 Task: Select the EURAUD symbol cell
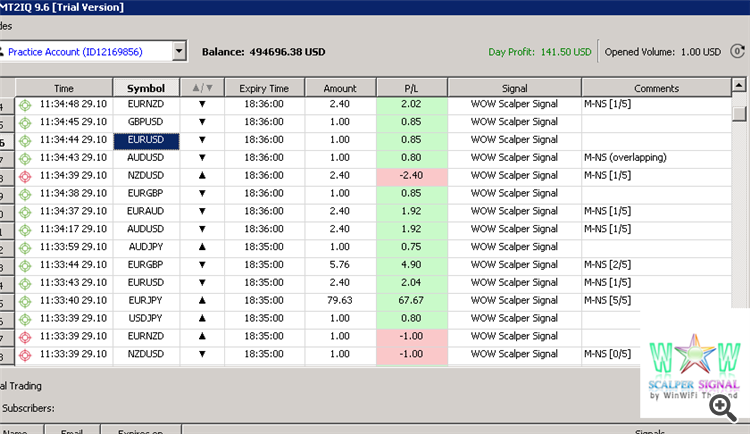(x=146, y=211)
